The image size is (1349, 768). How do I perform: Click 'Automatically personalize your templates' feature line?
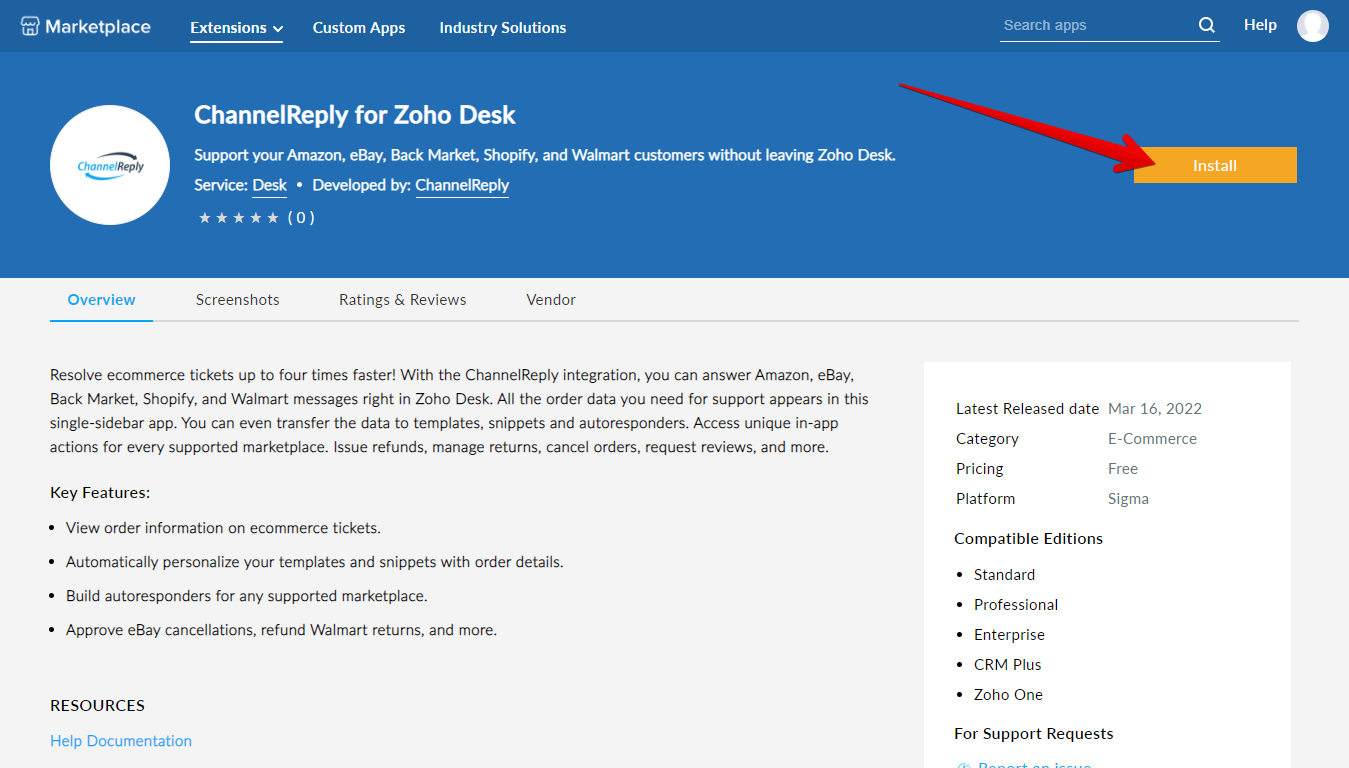point(315,562)
